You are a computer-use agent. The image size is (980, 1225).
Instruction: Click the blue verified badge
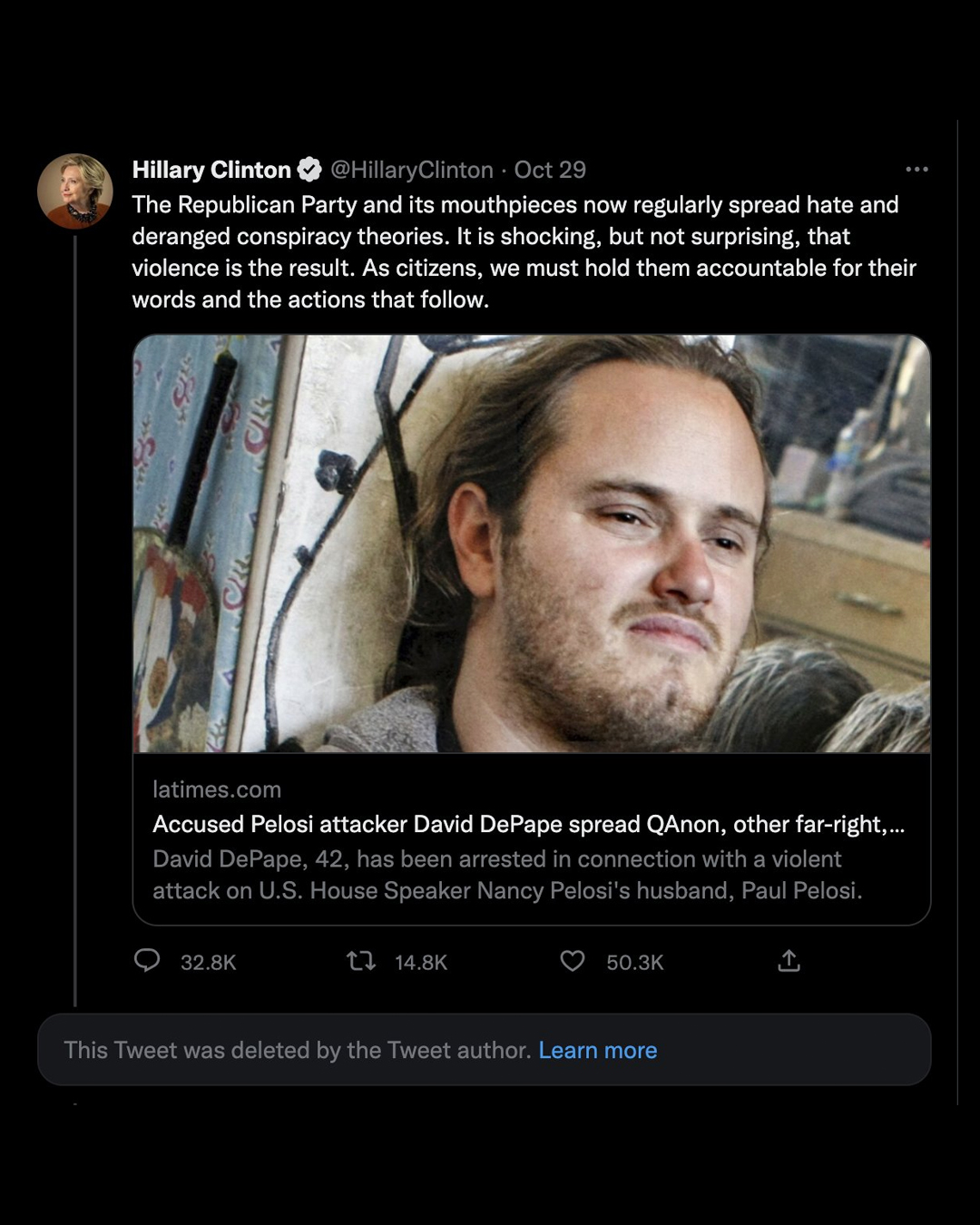[309, 170]
